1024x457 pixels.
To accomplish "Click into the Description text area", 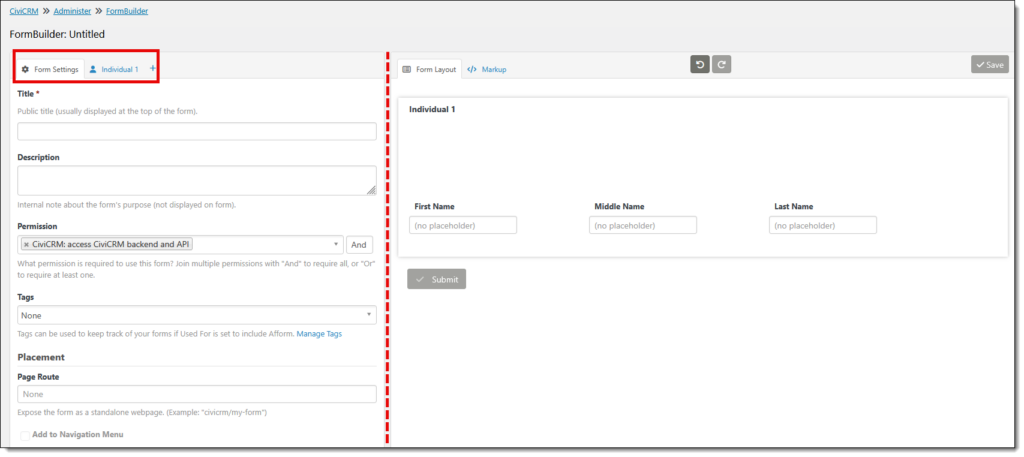I will [197, 180].
